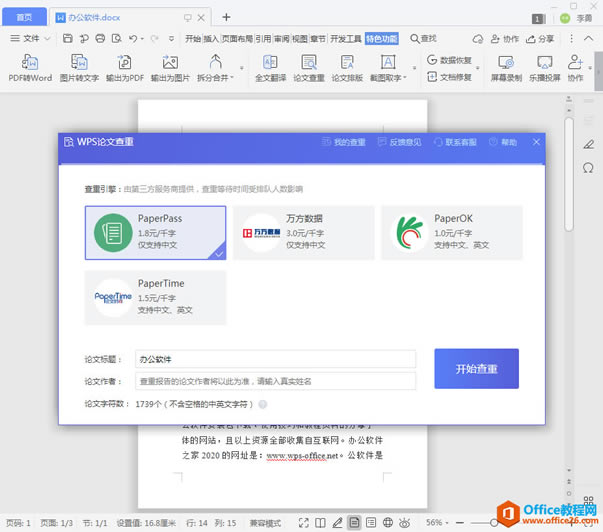Collapse the ribbon with the chevron
The image size is (603, 532).
pyautogui.click(x=588, y=38)
